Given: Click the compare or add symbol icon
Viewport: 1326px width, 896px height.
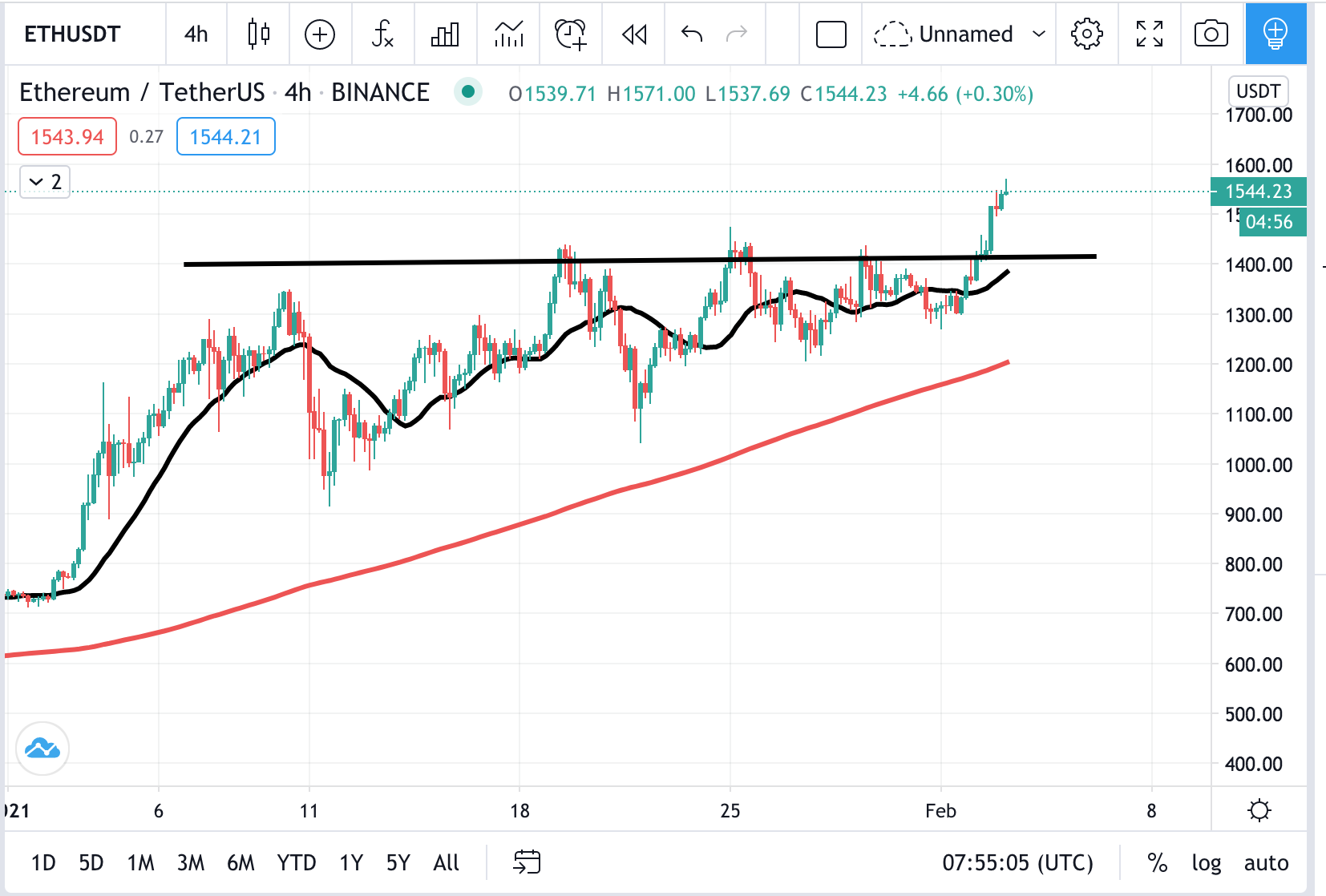Looking at the screenshot, I should tap(320, 34).
